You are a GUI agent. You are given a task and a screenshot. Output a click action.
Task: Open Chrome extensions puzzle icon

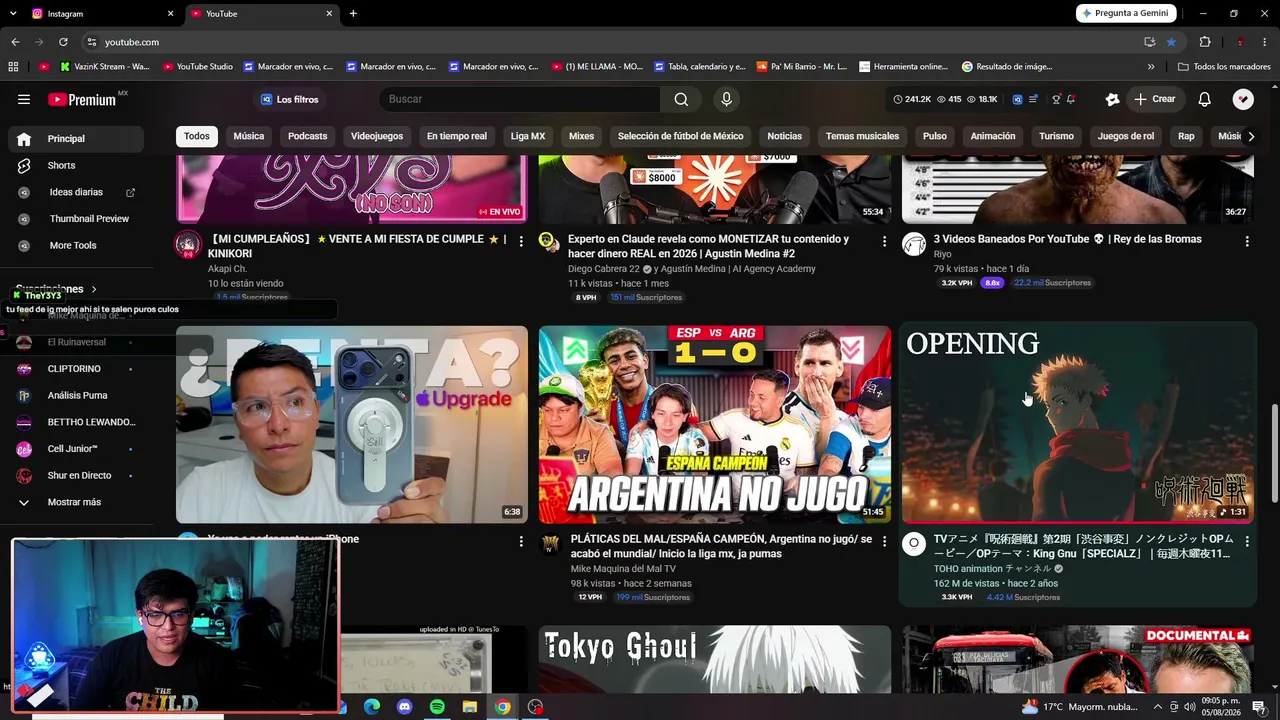[1205, 42]
